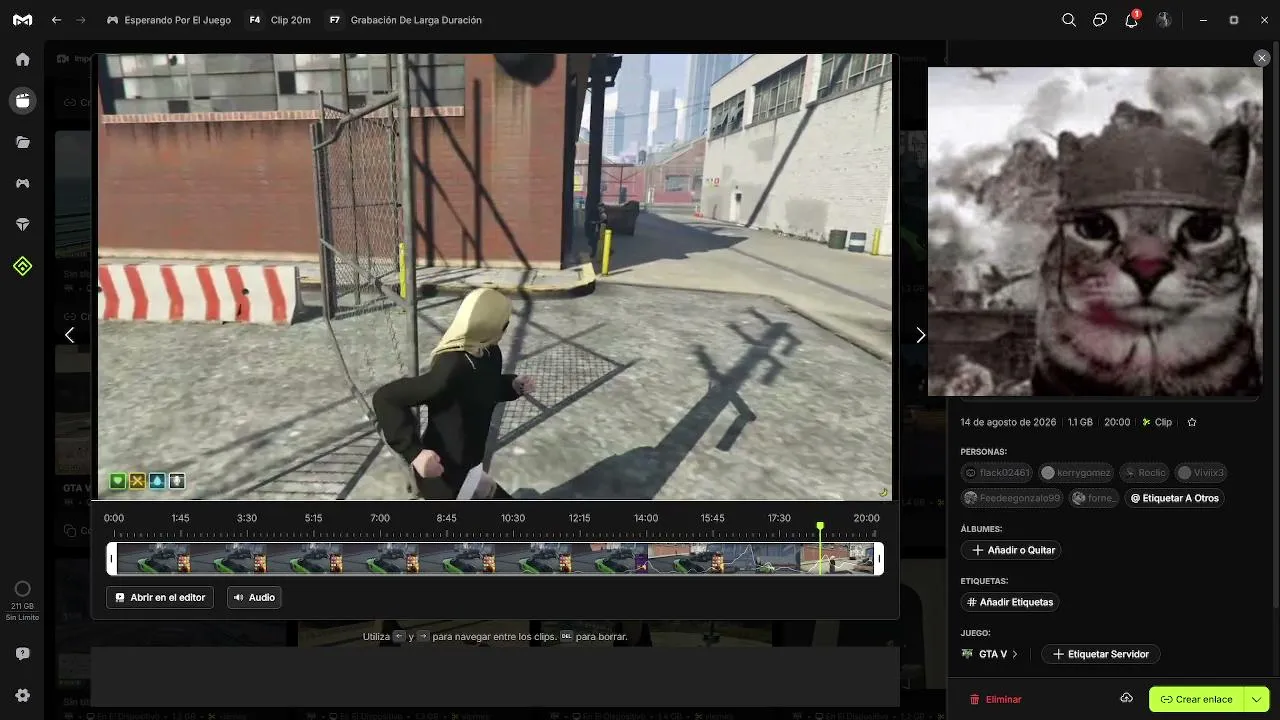Open the friends chat icon
1280x720 pixels.
[x=1100, y=20]
